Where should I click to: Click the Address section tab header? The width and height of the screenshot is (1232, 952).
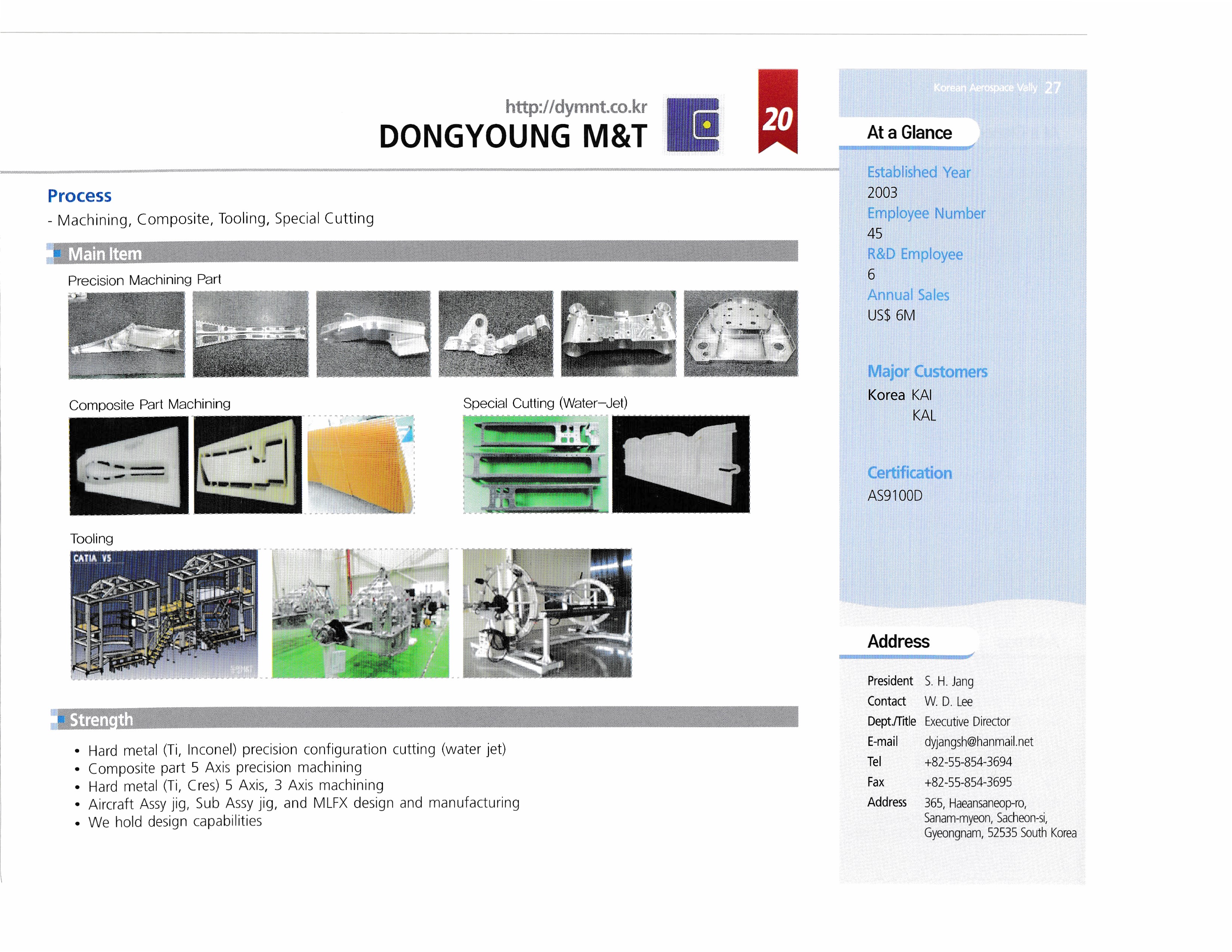click(898, 642)
